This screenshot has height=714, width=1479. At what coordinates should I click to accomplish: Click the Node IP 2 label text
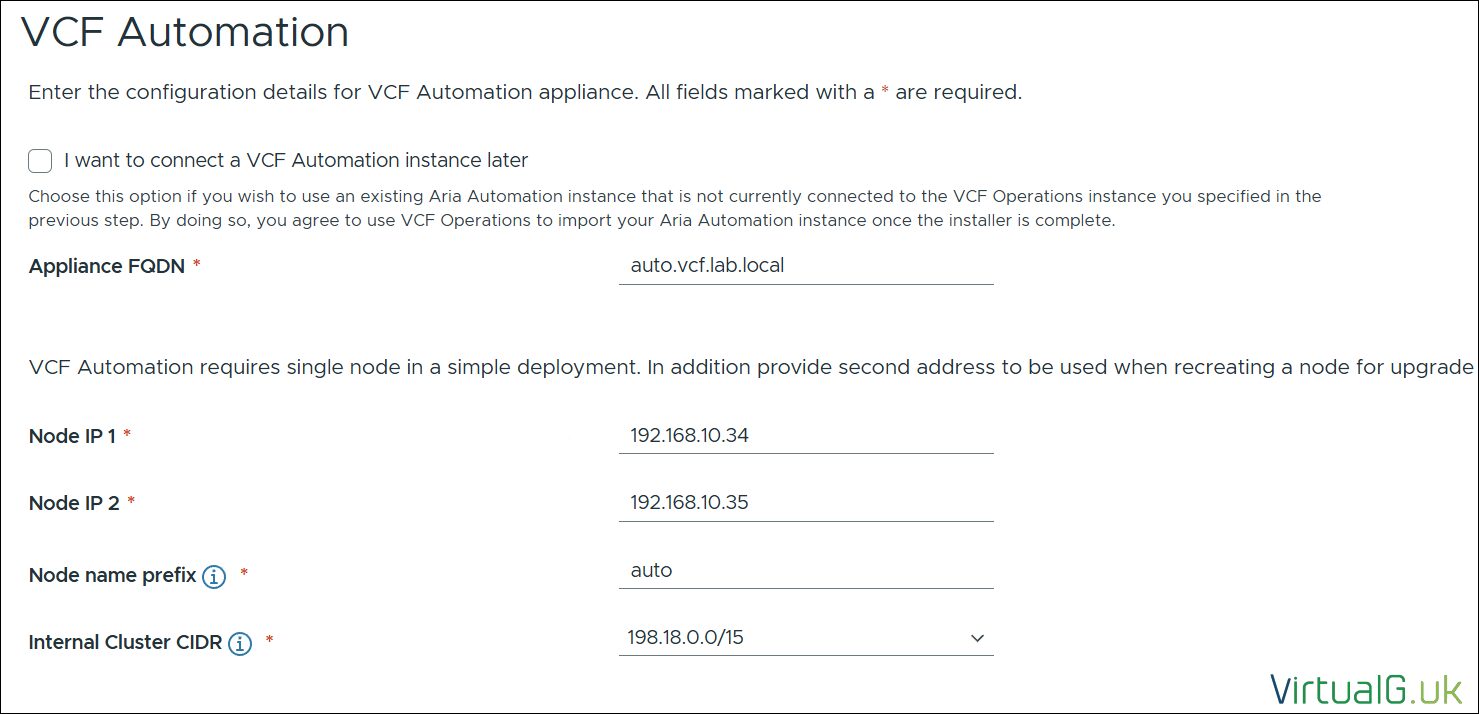74,503
